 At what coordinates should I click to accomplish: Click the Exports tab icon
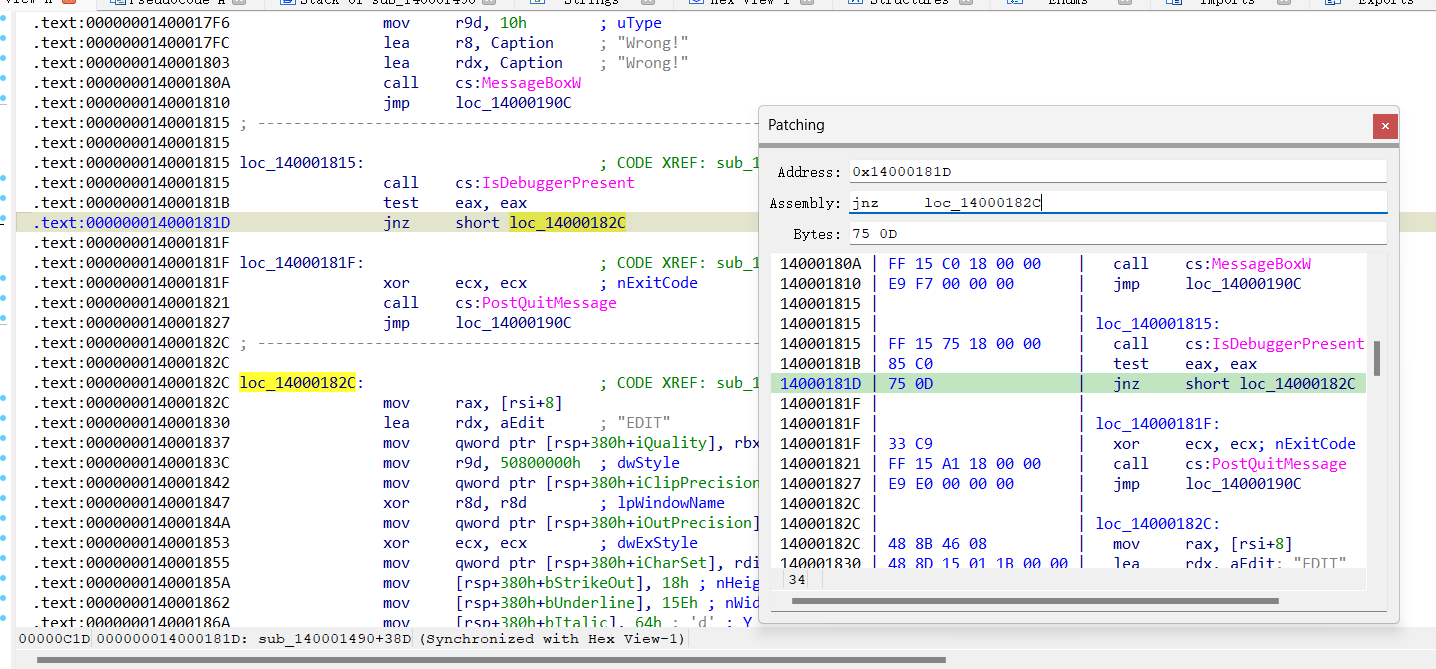1332,3
